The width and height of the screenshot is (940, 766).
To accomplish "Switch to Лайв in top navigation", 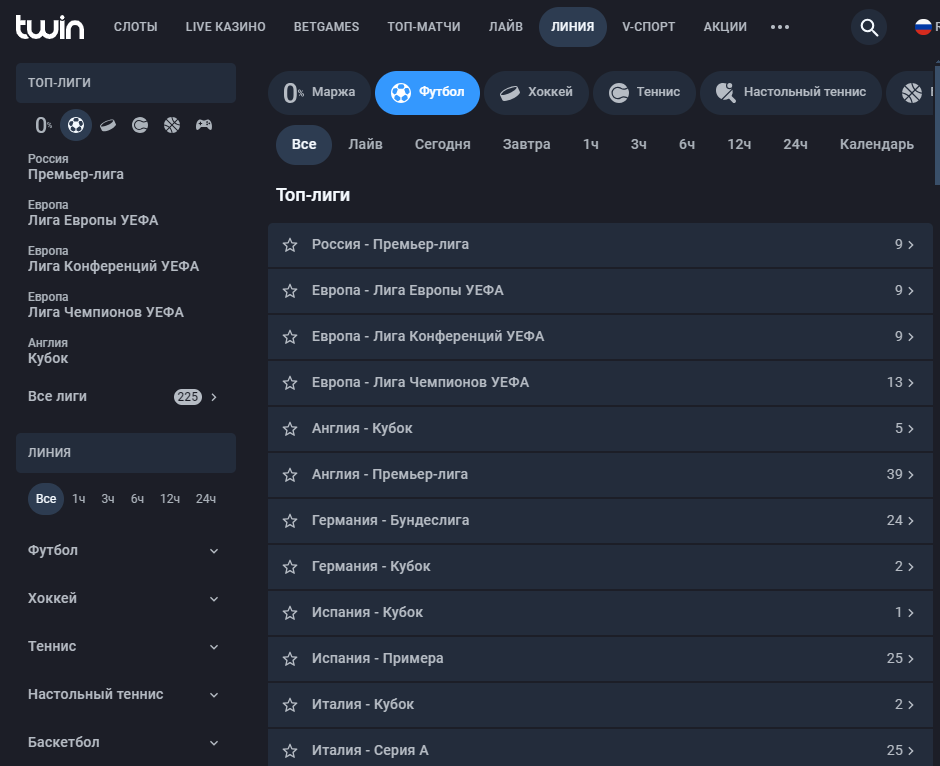I will click(505, 27).
